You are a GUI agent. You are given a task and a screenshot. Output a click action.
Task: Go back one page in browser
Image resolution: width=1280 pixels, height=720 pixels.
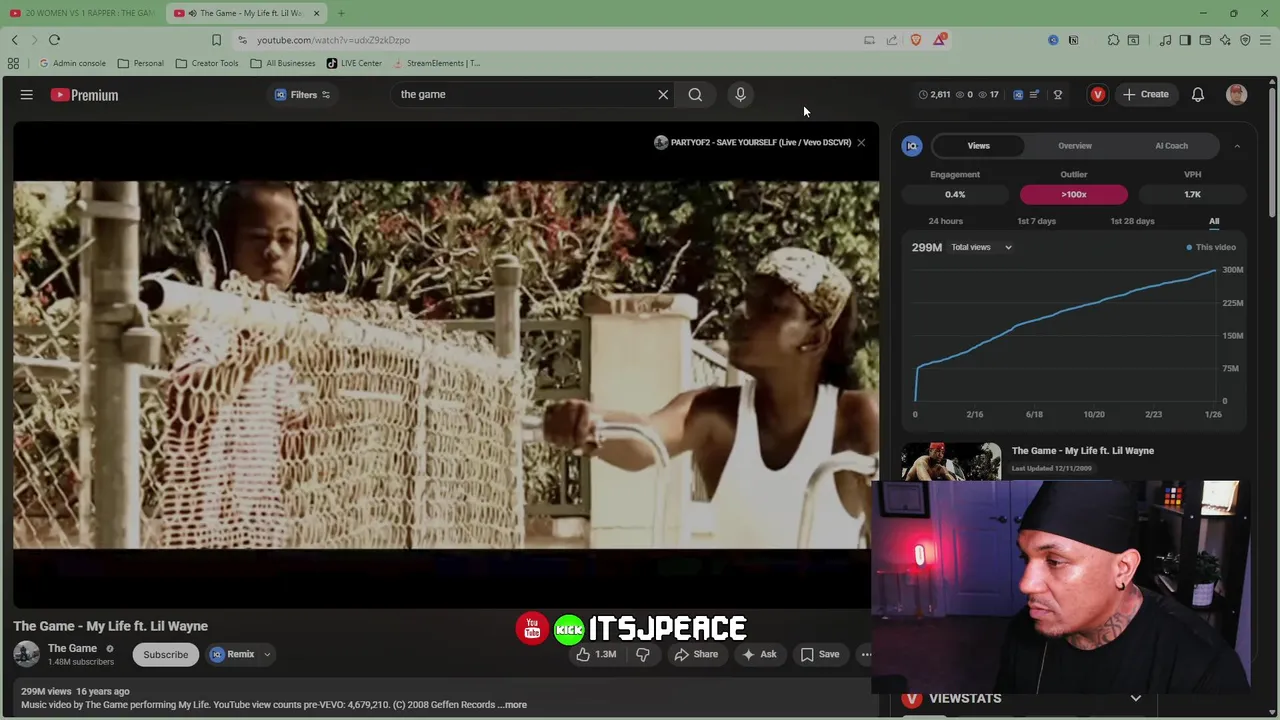[14, 40]
